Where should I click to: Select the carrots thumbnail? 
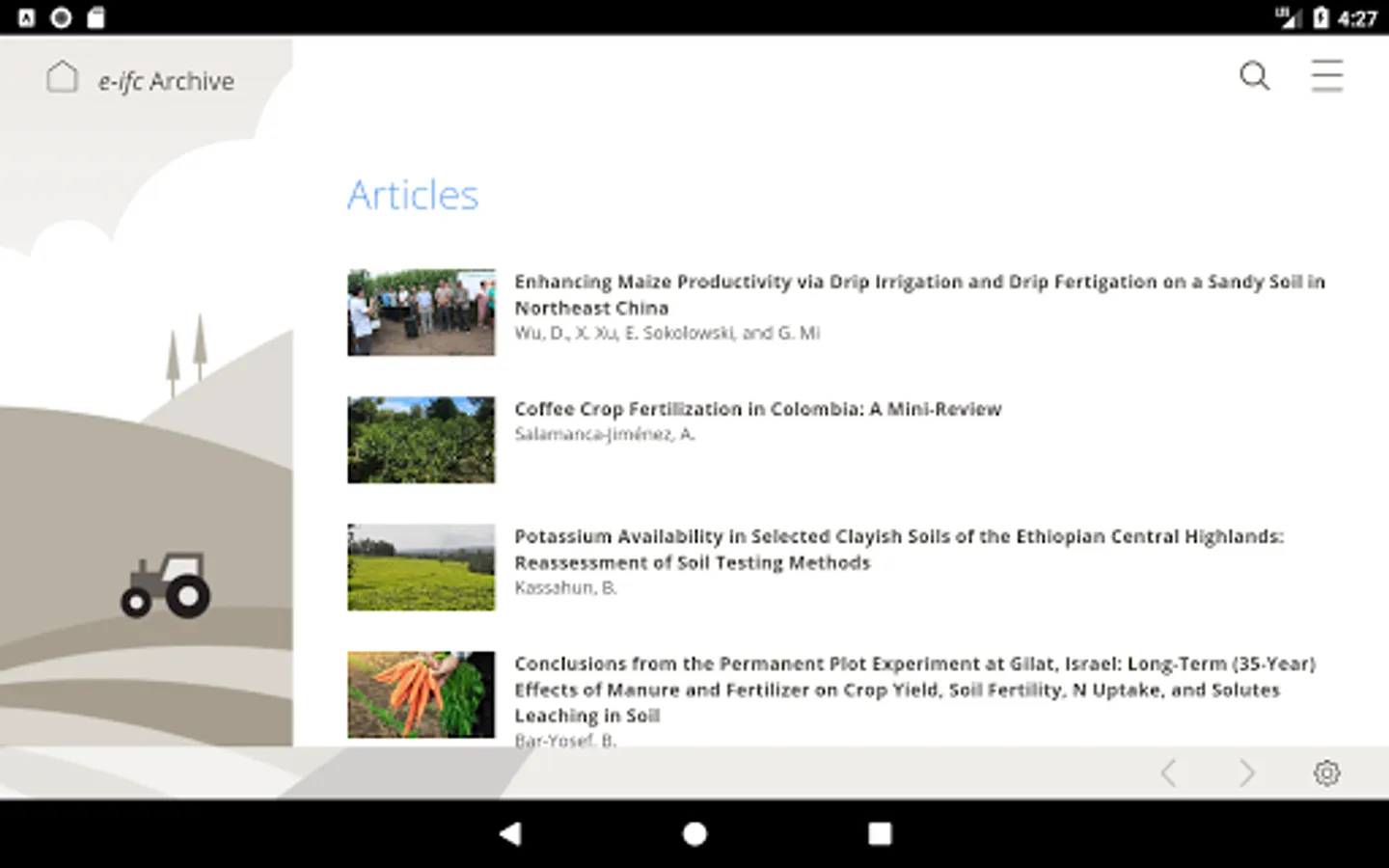click(422, 694)
